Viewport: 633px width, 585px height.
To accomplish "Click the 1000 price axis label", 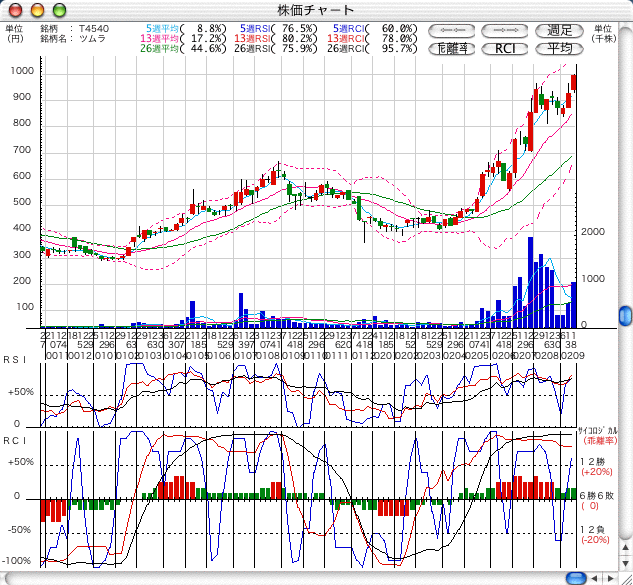I will point(22,71).
